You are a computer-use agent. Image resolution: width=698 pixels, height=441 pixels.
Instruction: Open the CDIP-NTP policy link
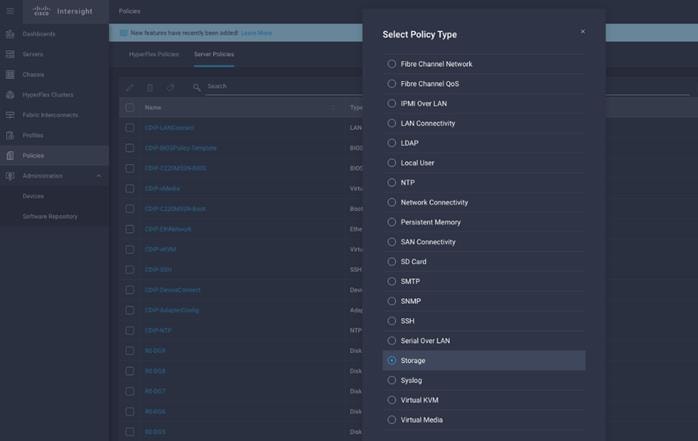click(158, 331)
